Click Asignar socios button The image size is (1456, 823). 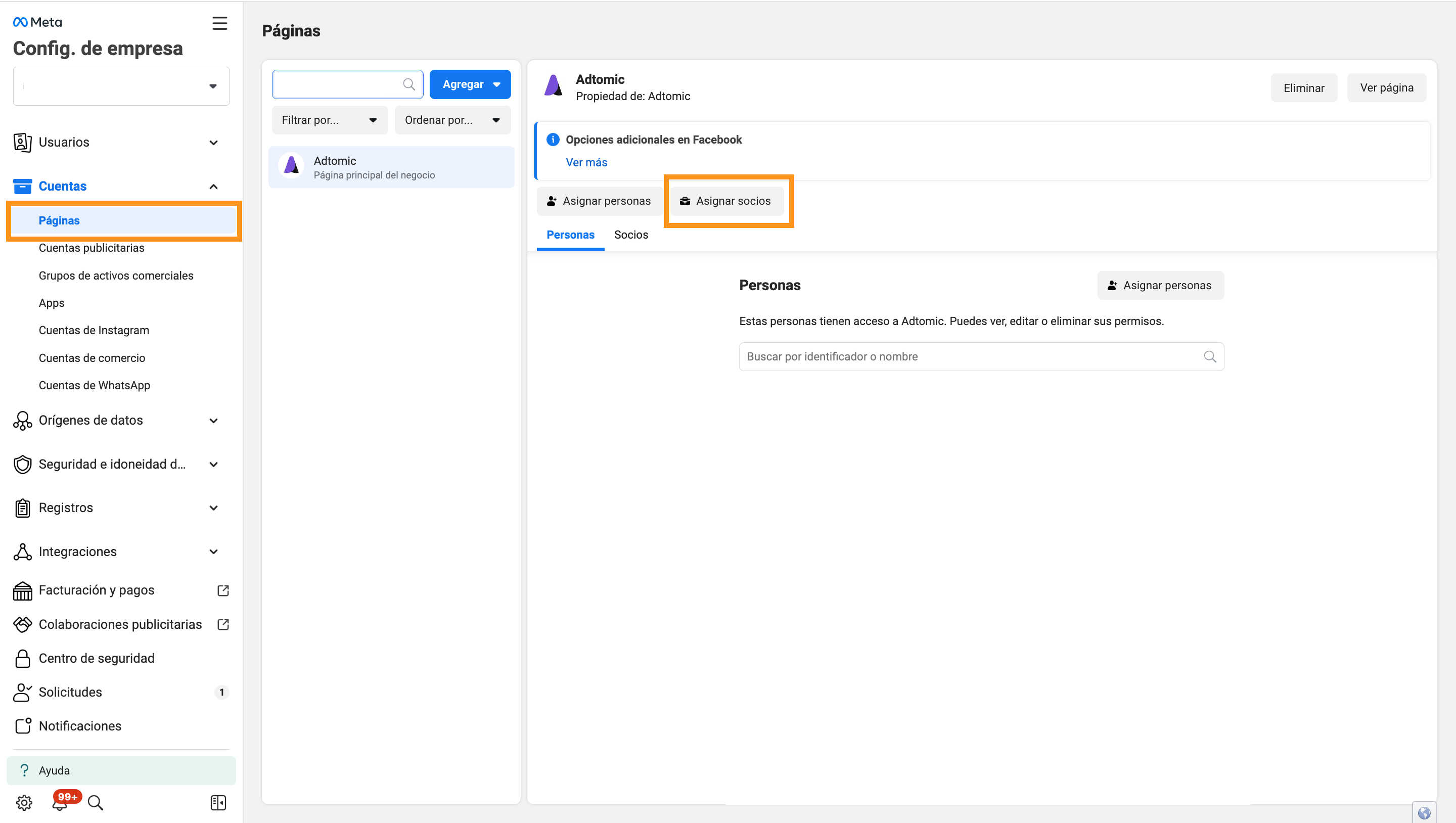[726, 201]
